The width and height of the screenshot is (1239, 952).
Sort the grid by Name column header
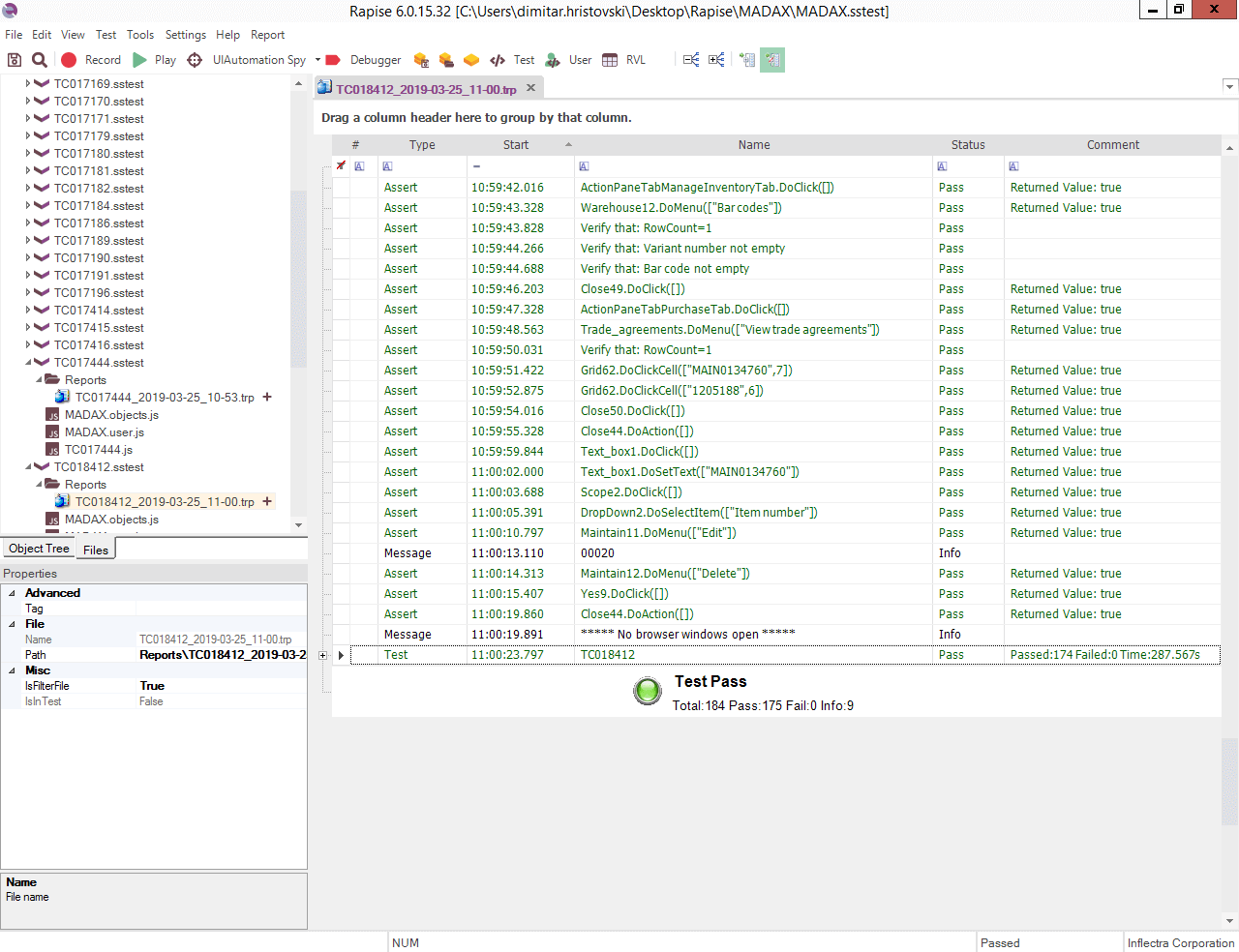[754, 145]
